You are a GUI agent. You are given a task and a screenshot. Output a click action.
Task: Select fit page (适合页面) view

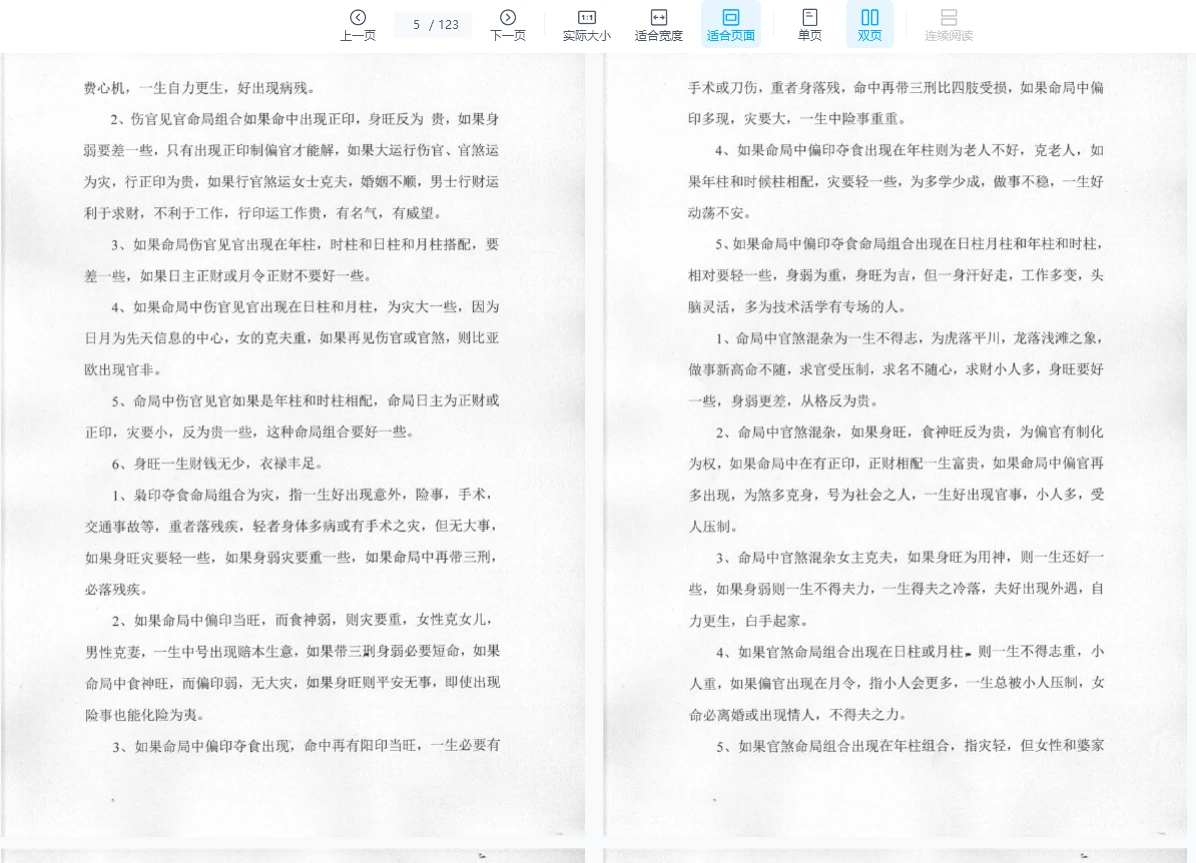(x=731, y=25)
